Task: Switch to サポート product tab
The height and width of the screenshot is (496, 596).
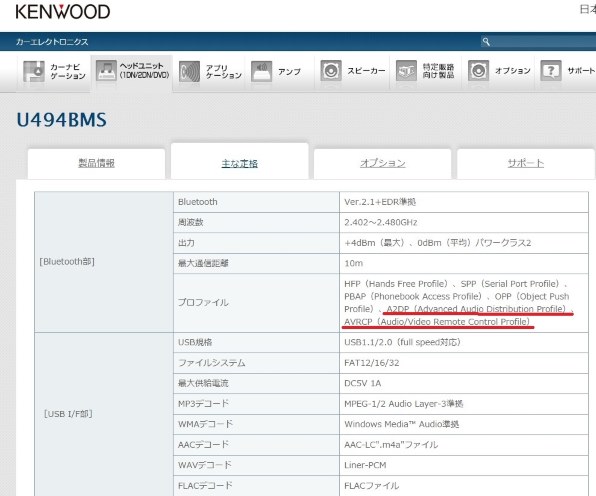Action: click(x=526, y=163)
